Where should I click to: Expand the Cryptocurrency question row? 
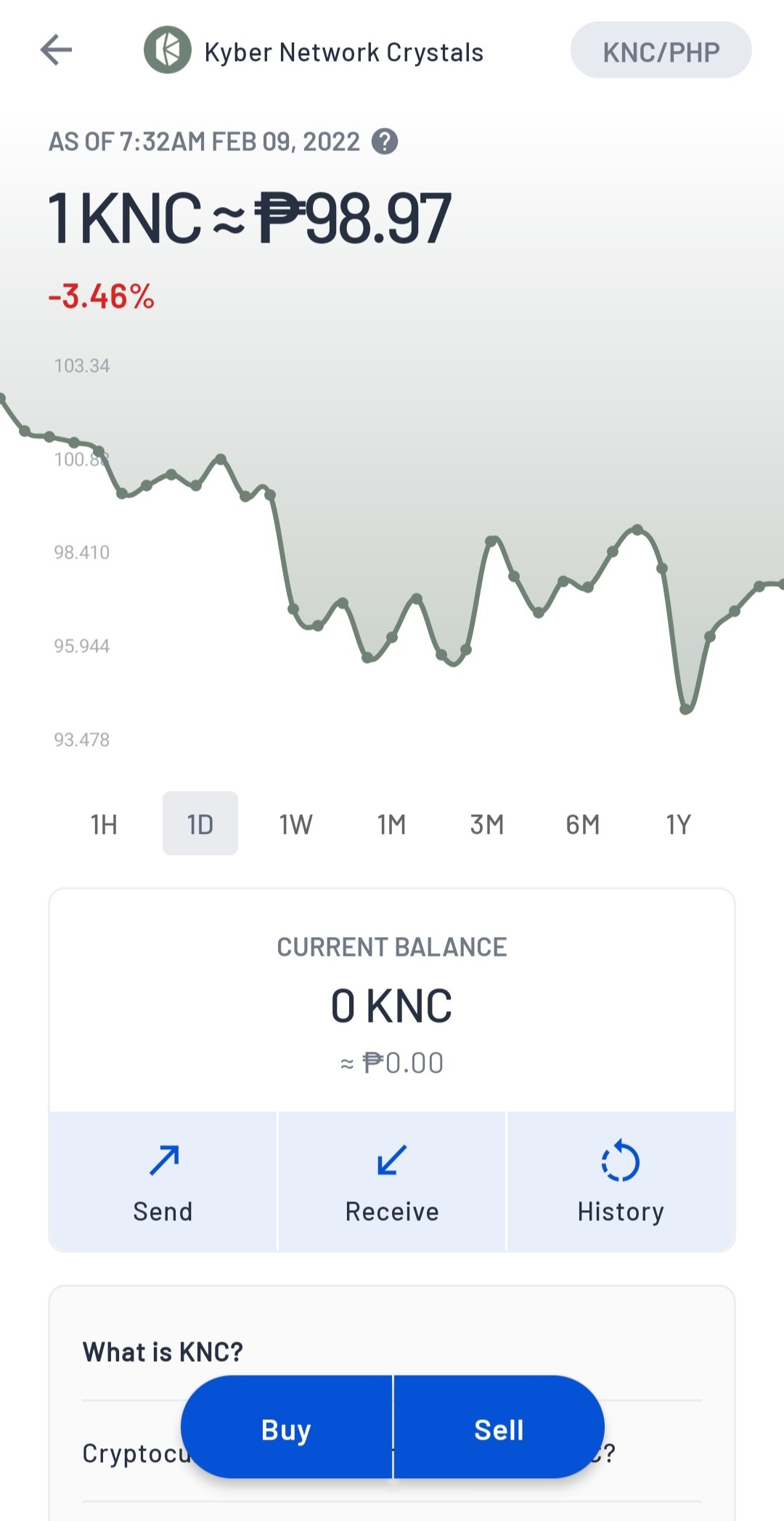coord(392,1453)
